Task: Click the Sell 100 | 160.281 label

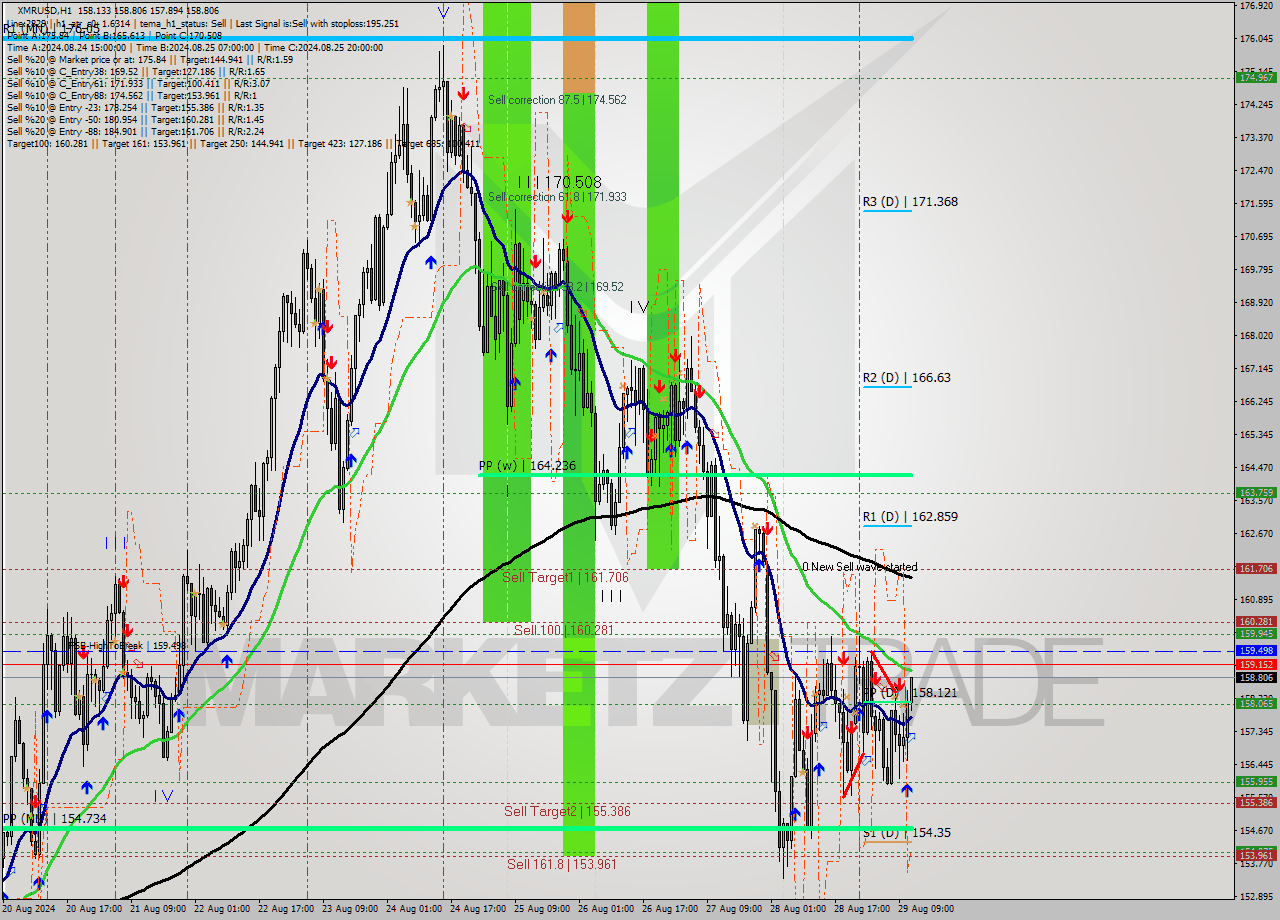Action: tap(563, 630)
